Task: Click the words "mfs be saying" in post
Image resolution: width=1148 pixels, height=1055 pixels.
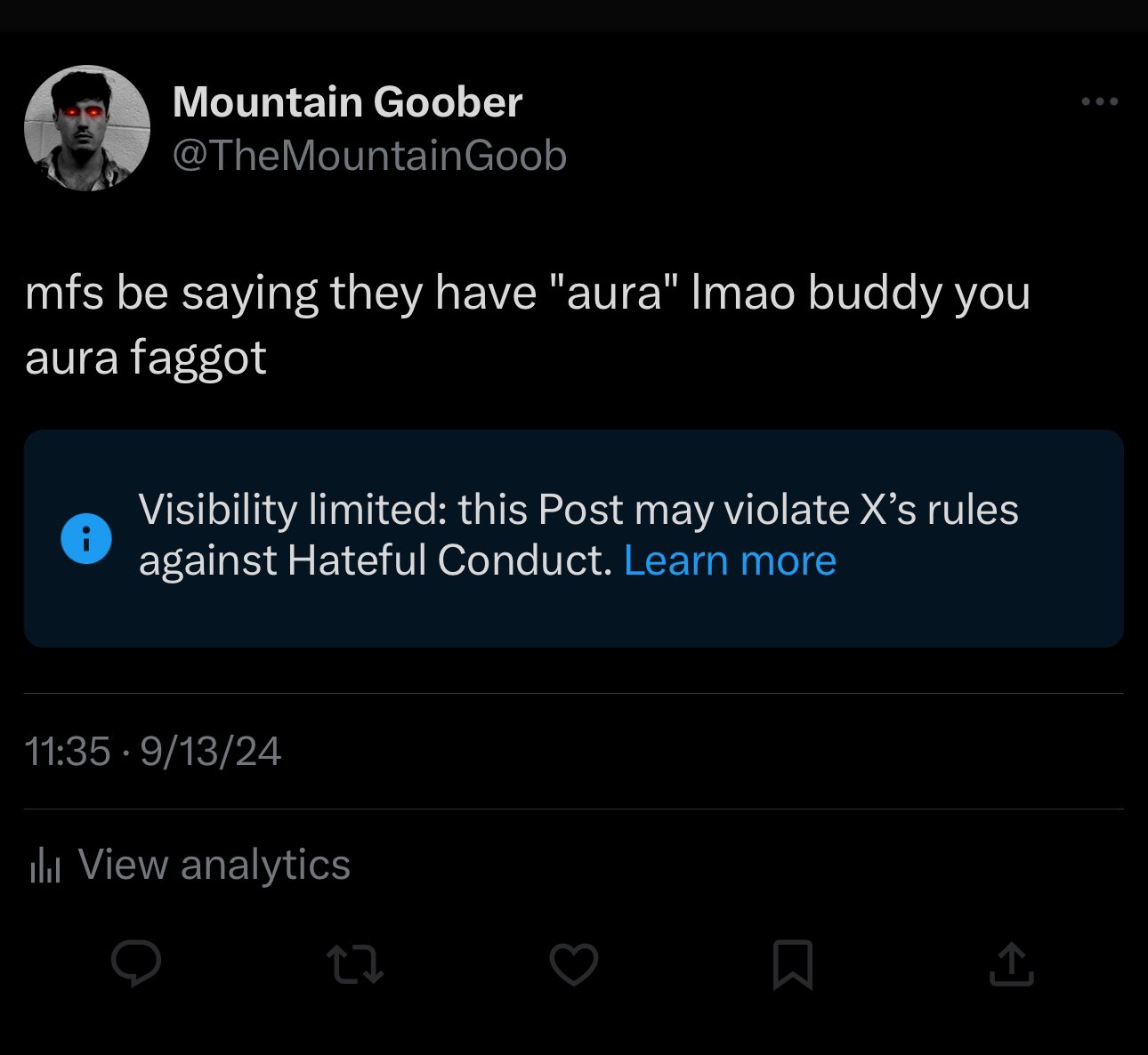Action: click(x=172, y=294)
